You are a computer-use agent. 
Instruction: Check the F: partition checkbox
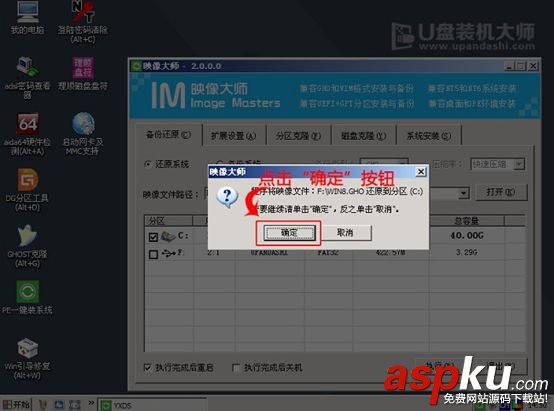coord(153,254)
